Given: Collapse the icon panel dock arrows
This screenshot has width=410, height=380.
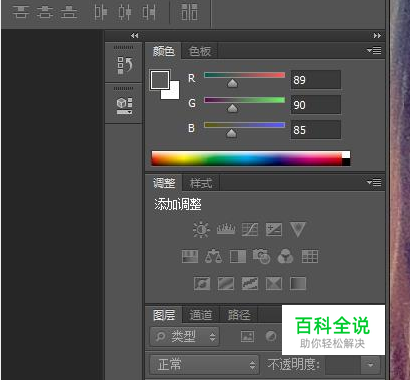Looking at the screenshot, I should 135,36.
